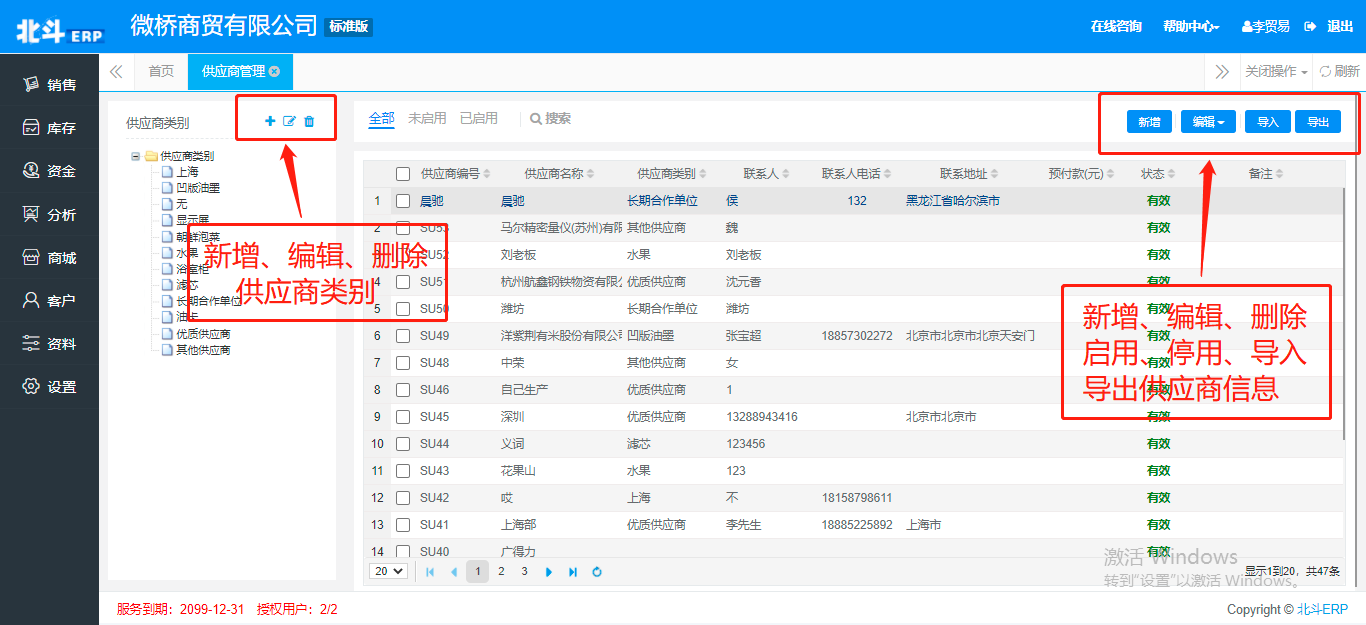Switch to the 首页 tab
1366x625 pixels.
[x=161, y=71]
